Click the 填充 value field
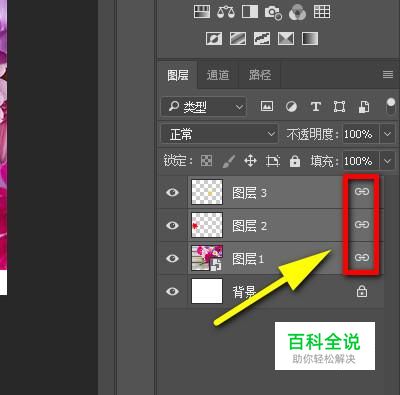The width and height of the screenshot is (400, 395). click(x=361, y=161)
